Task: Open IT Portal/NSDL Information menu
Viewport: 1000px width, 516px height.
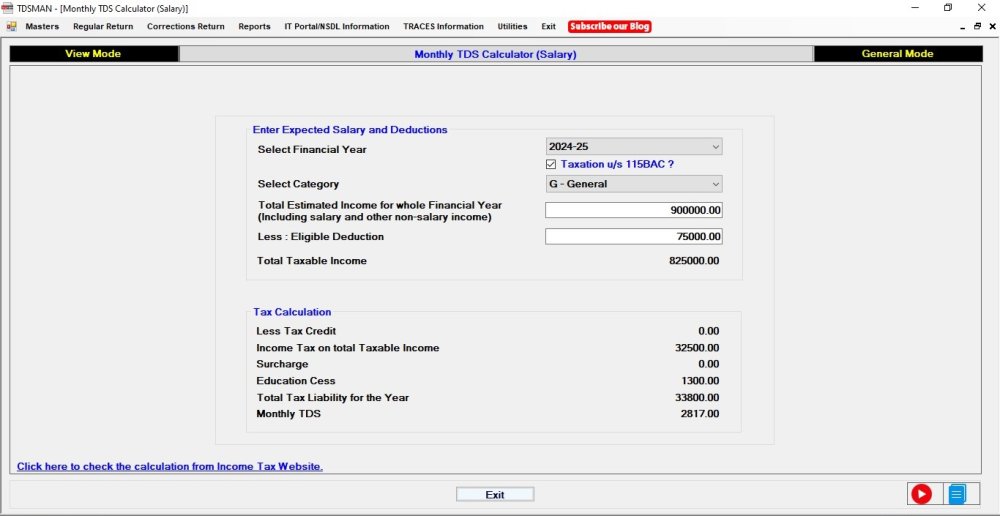Action: [337, 27]
